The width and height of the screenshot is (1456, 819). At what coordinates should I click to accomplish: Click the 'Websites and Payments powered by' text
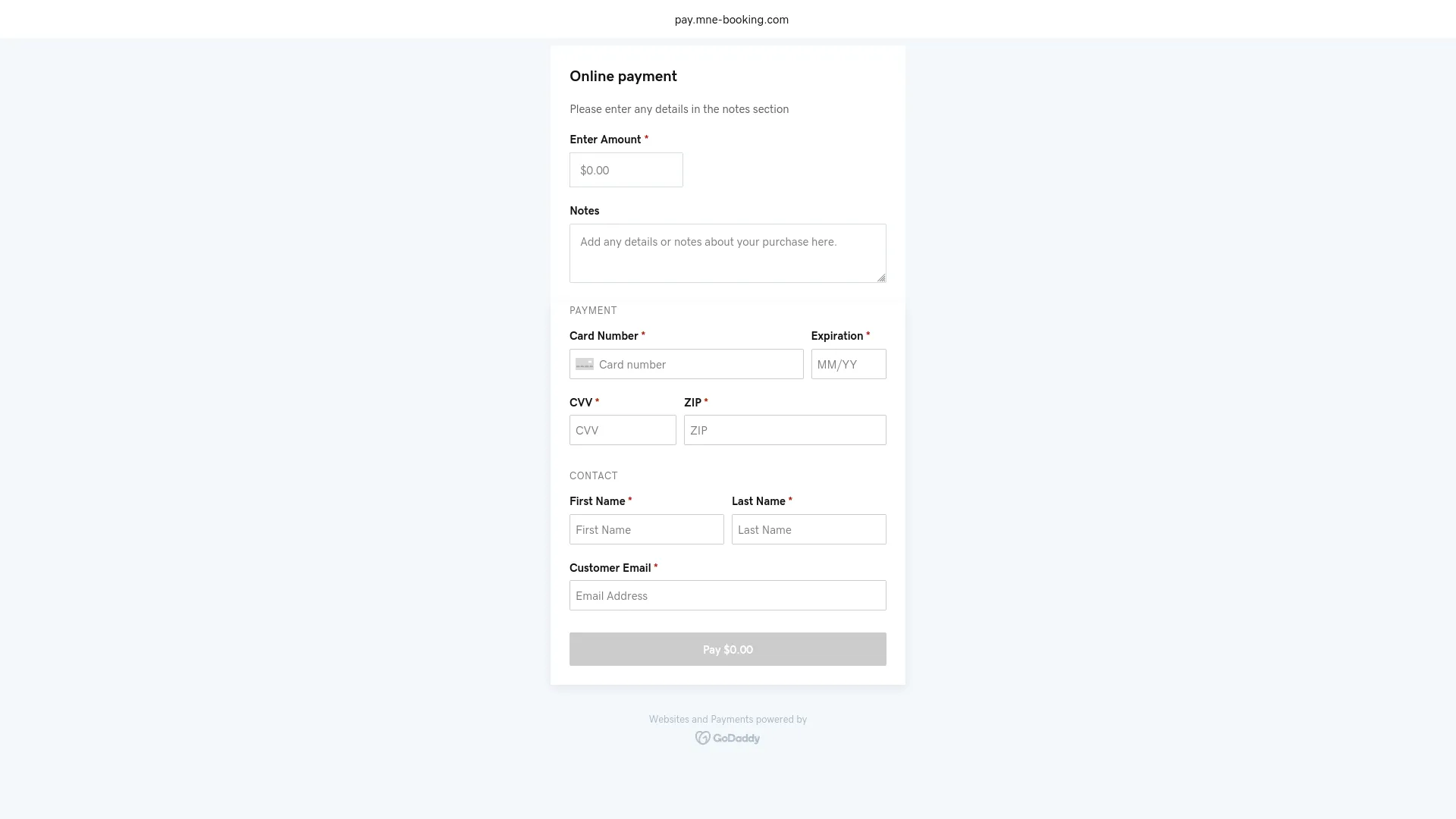[x=727, y=720]
